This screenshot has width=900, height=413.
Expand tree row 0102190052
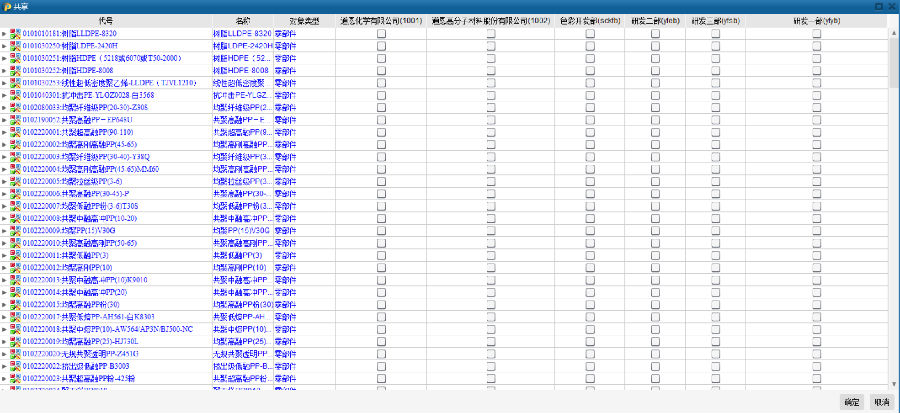[x=5, y=120]
